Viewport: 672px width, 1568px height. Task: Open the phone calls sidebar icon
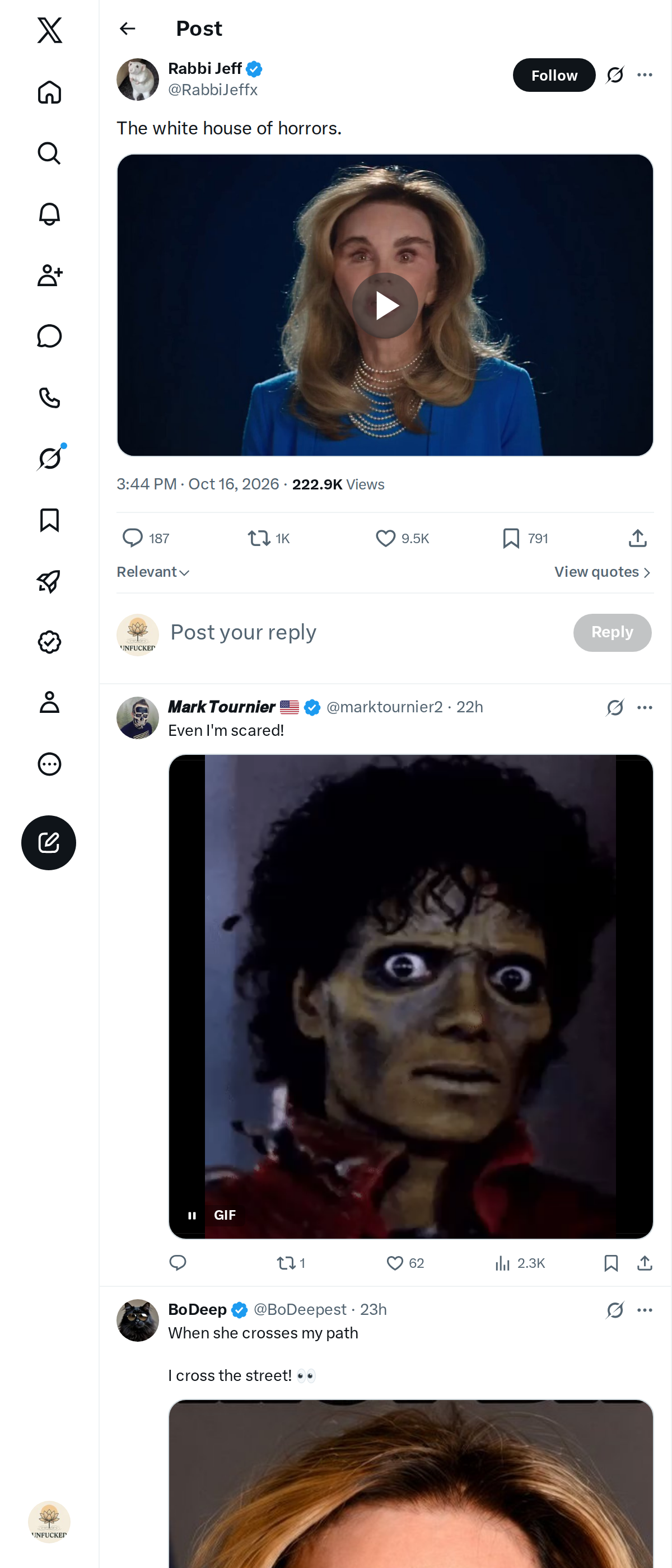[49, 398]
